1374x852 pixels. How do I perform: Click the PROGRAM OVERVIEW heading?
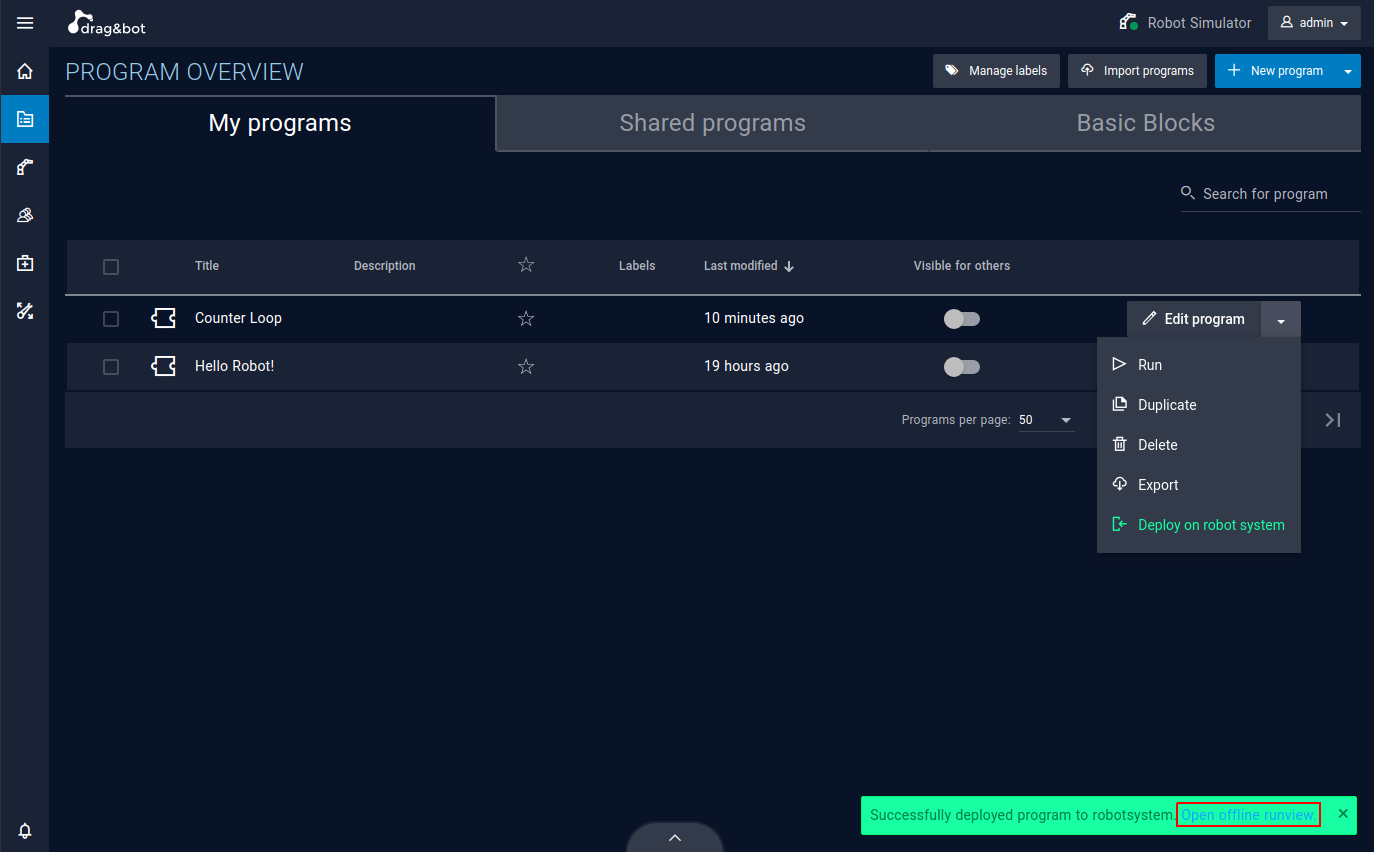(185, 72)
